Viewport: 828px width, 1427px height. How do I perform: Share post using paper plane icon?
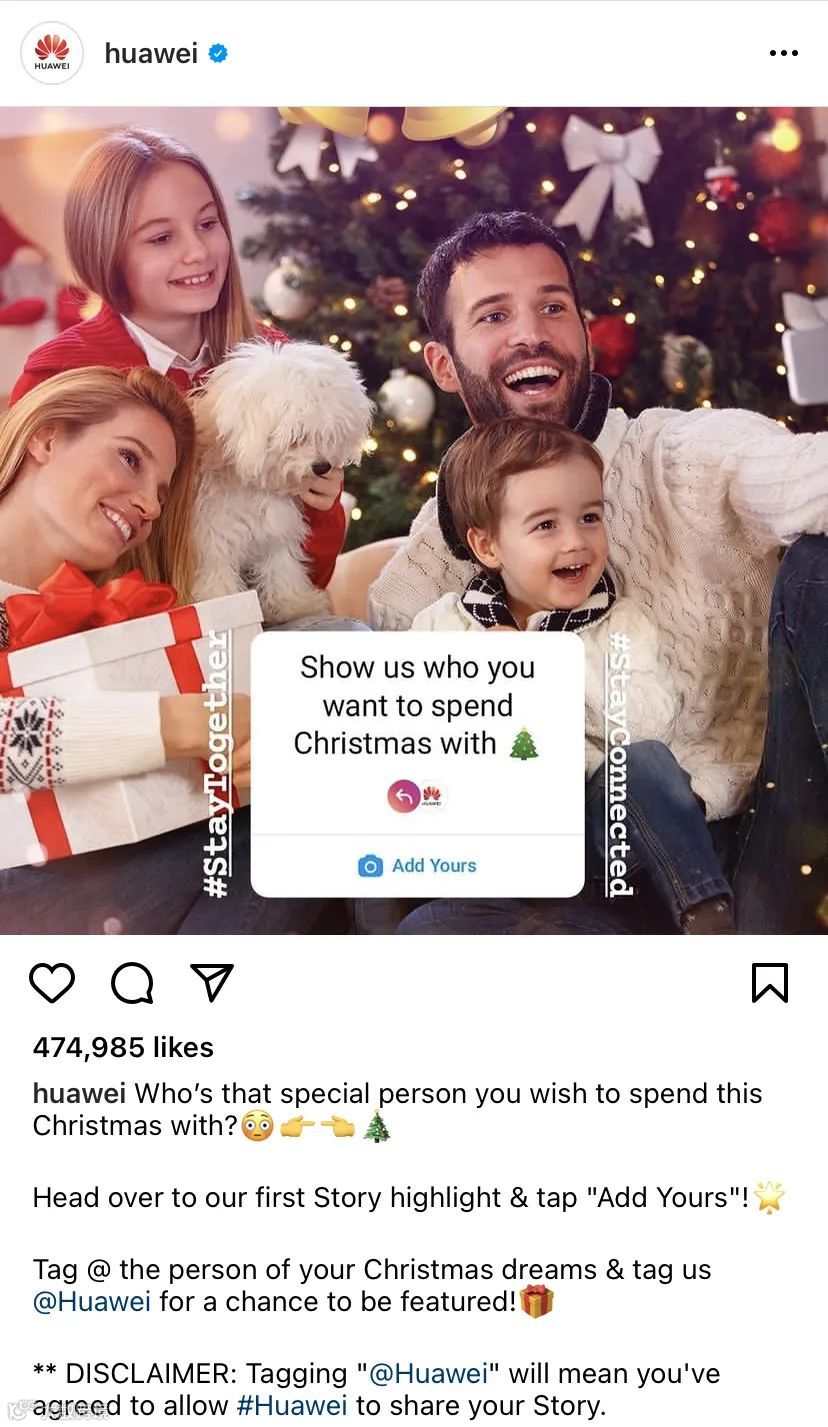point(212,983)
